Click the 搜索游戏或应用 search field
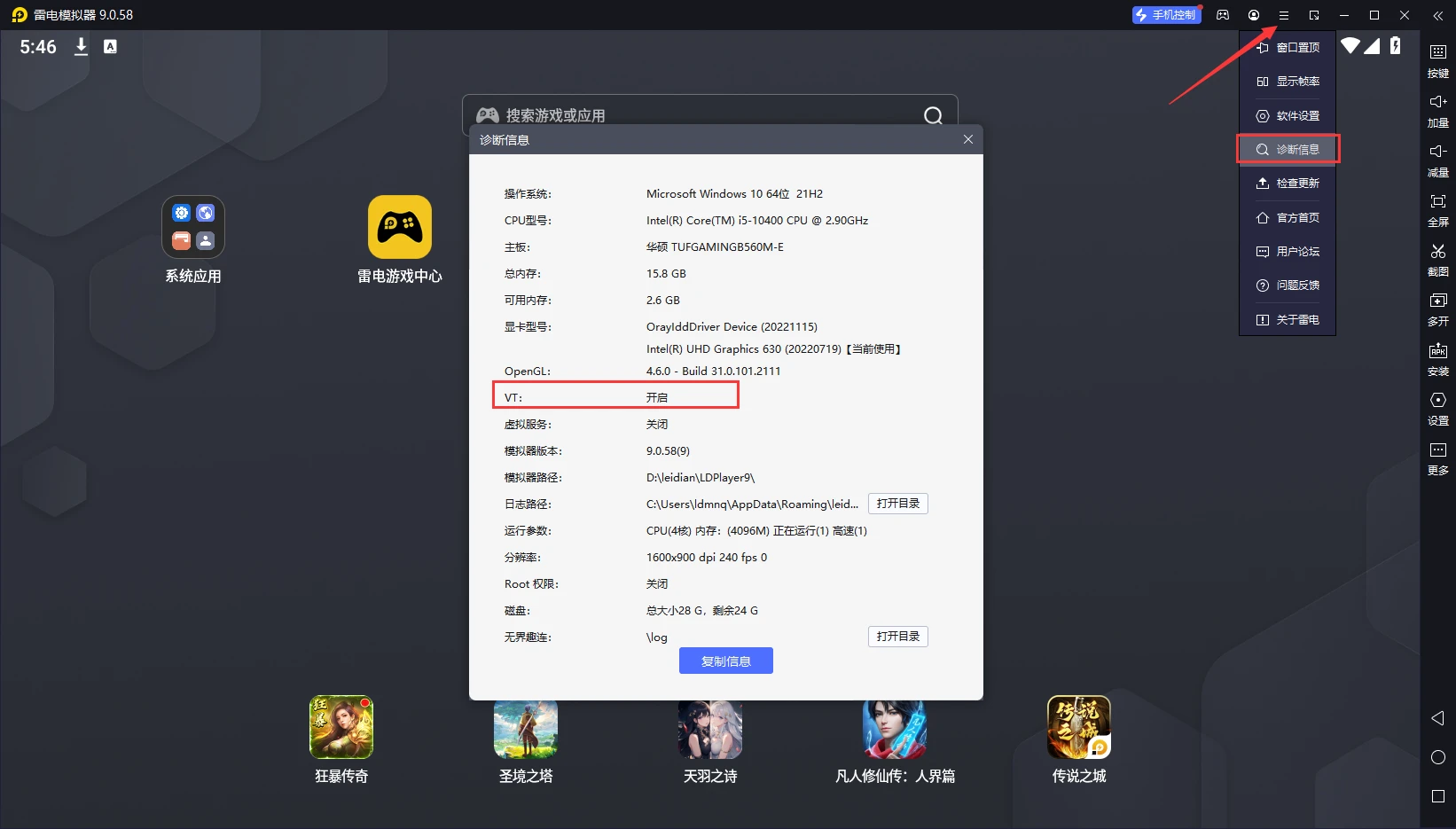The width and height of the screenshot is (1456, 829). pos(710,115)
